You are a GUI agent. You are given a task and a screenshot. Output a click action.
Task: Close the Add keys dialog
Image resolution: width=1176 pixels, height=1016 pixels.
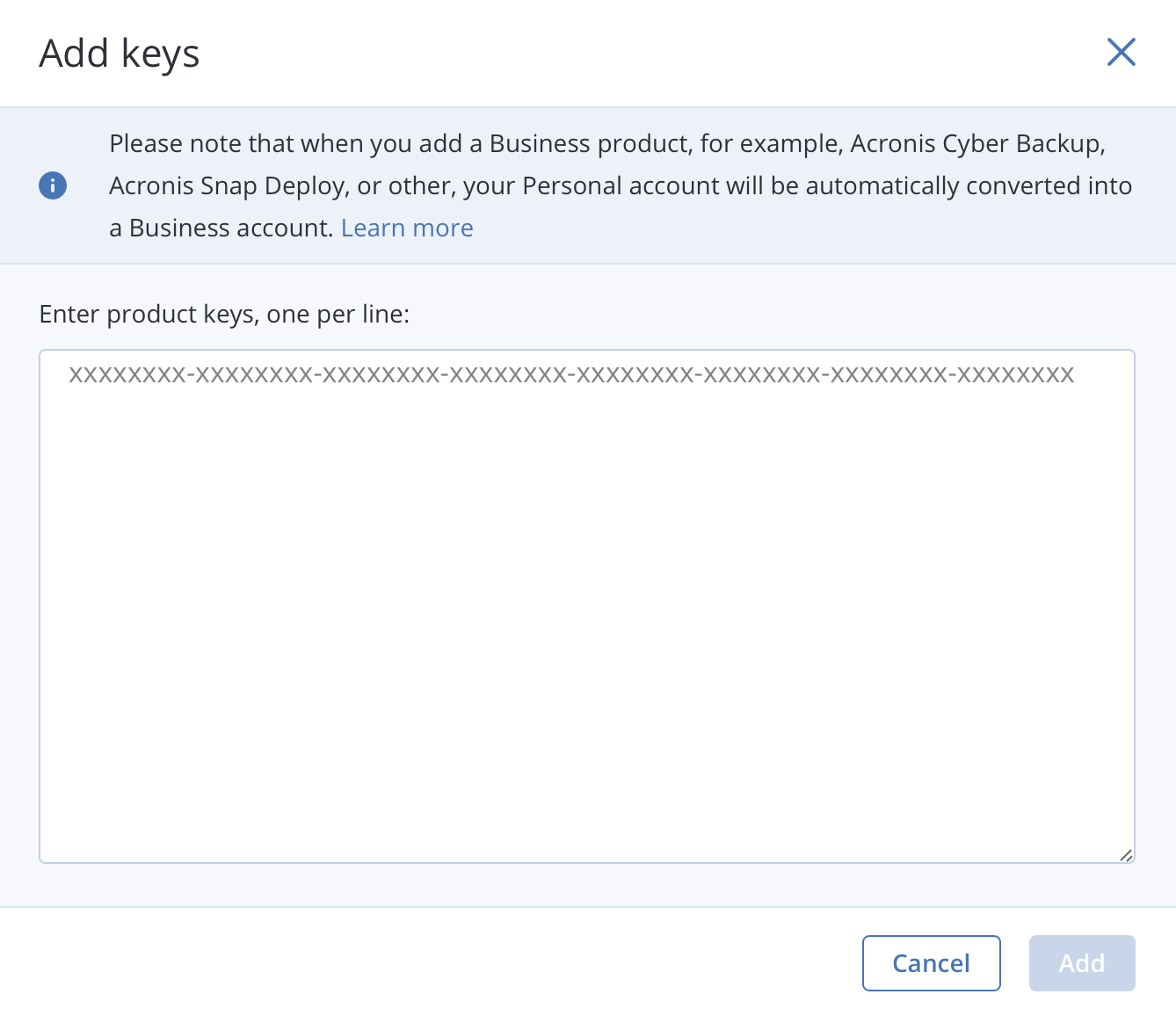(x=1121, y=53)
